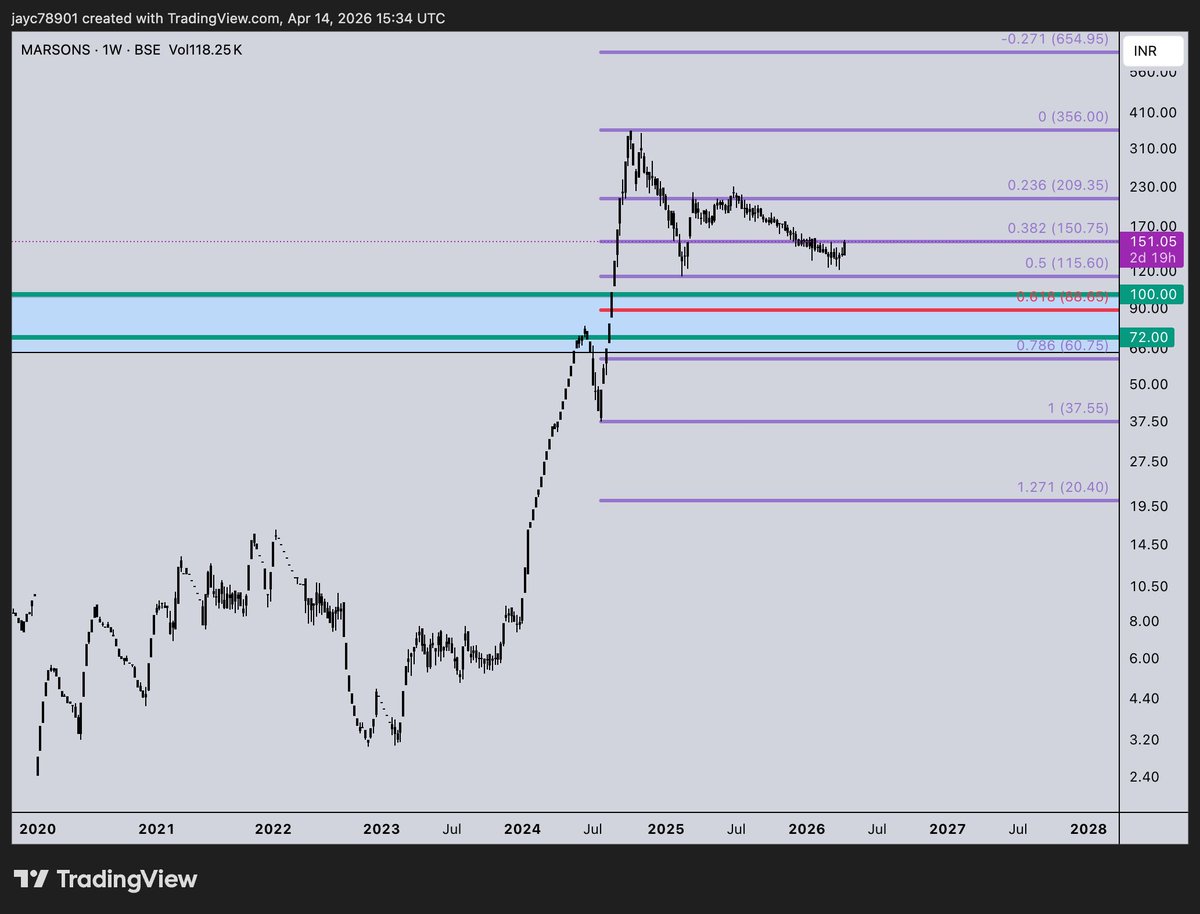Select red 0.618 Fibonacci level label
The image size is (1200, 914).
(x=1063, y=297)
